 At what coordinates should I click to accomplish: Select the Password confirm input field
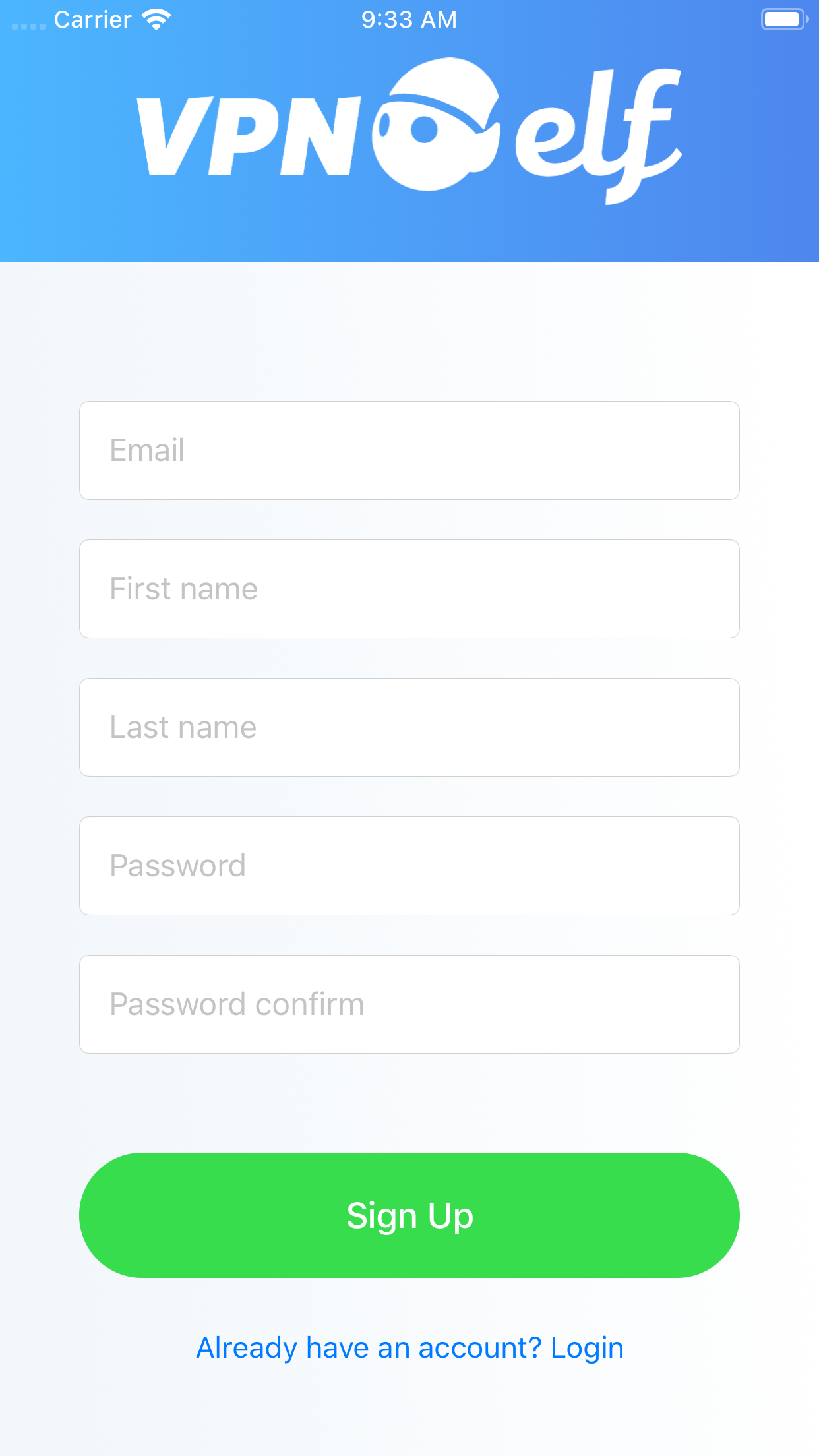point(409,1004)
